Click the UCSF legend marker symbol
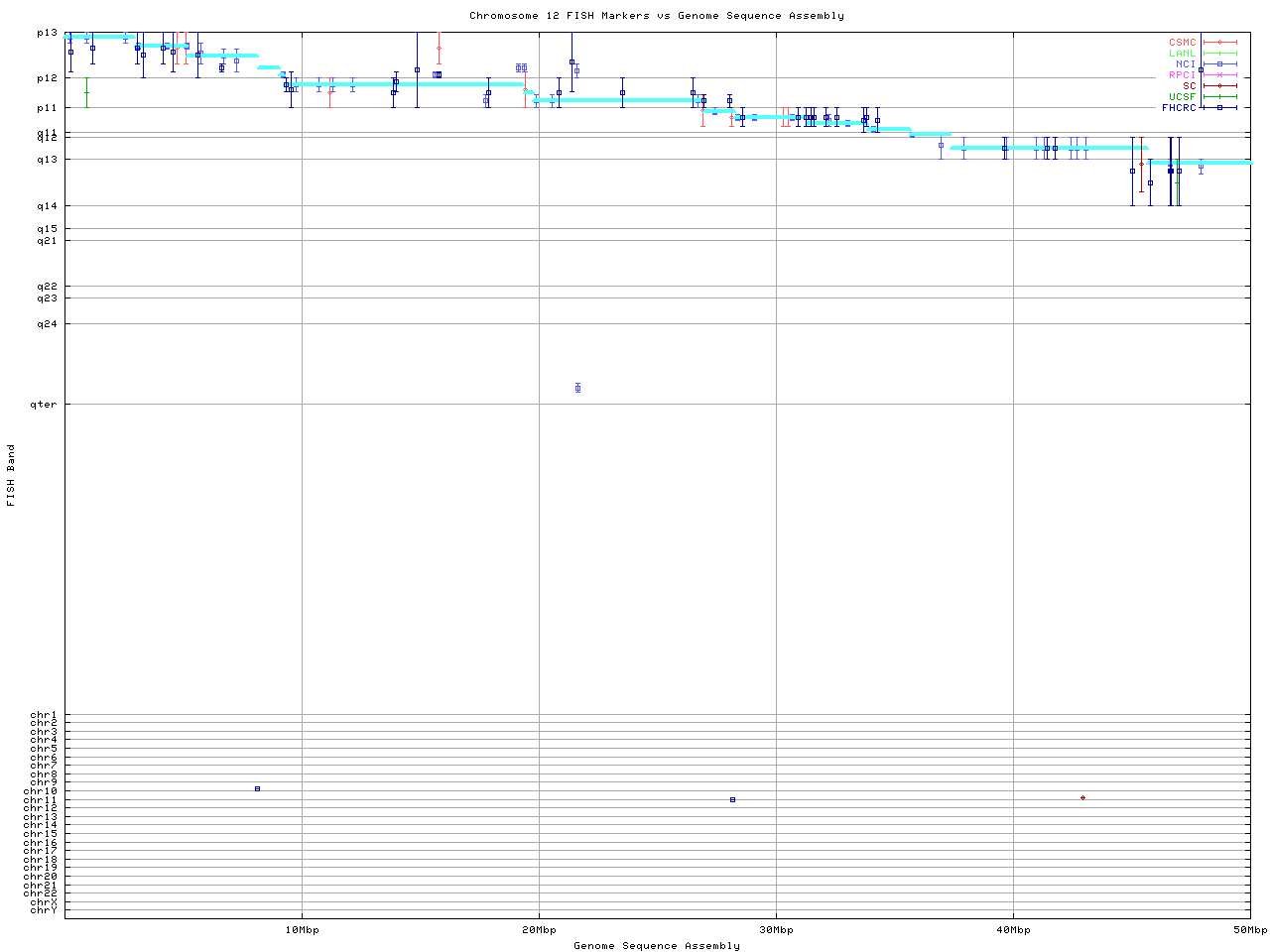Image resolution: width=1270 pixels, height=952 pixels. (x=1219, y=97)
